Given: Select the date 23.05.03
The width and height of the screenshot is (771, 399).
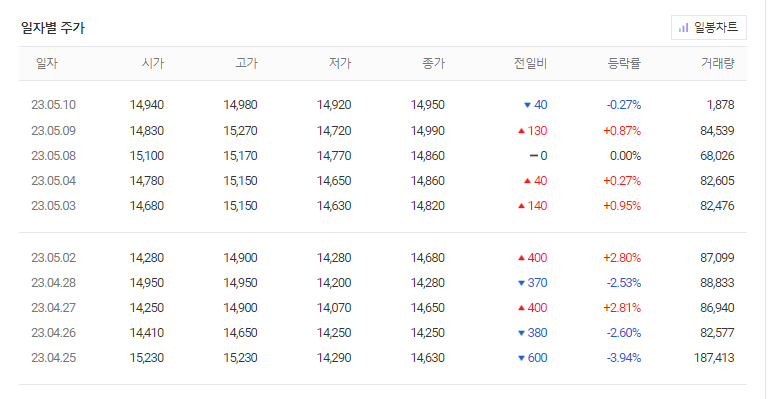Looking at the screenshot, I should click(x=54, y=206).
